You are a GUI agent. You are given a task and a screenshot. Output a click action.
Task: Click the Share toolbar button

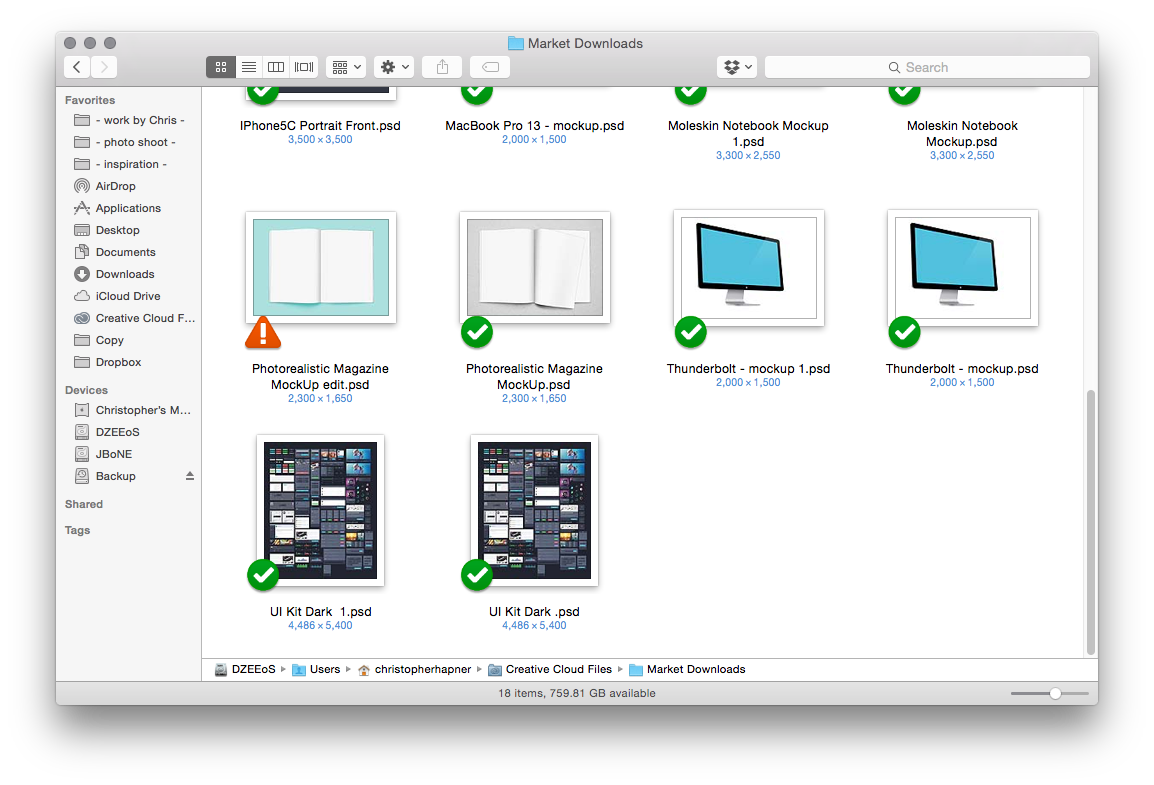442,67
